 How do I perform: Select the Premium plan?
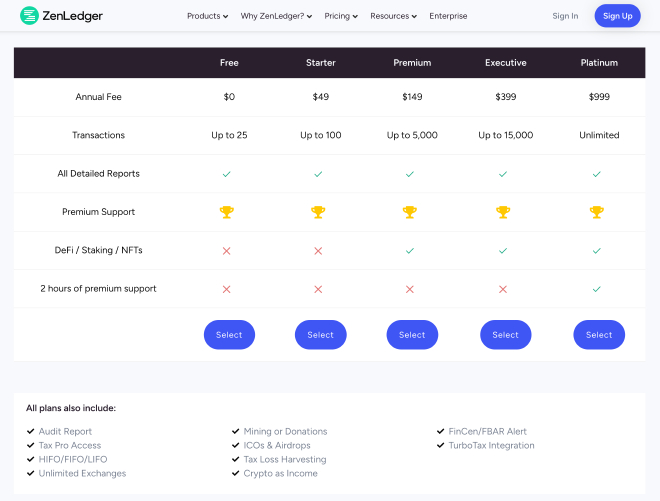pyautogui.click(x=412, y=335)
